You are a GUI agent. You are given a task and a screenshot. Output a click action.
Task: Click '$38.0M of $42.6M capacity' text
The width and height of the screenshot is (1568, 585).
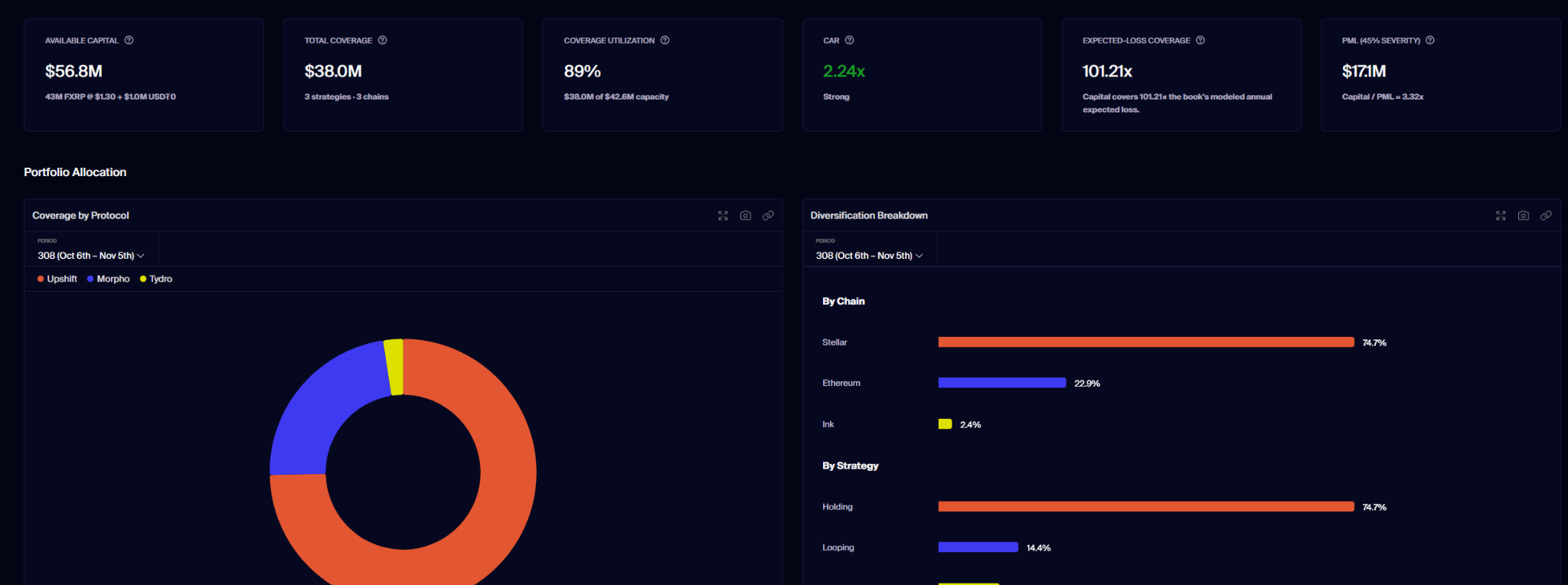[616, 97]
